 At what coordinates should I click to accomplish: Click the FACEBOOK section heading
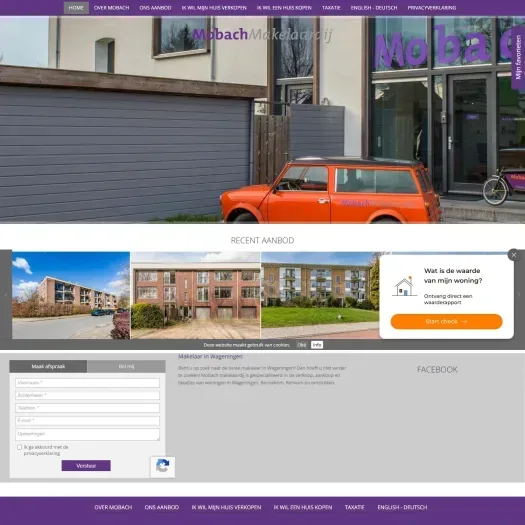point(437,369)
